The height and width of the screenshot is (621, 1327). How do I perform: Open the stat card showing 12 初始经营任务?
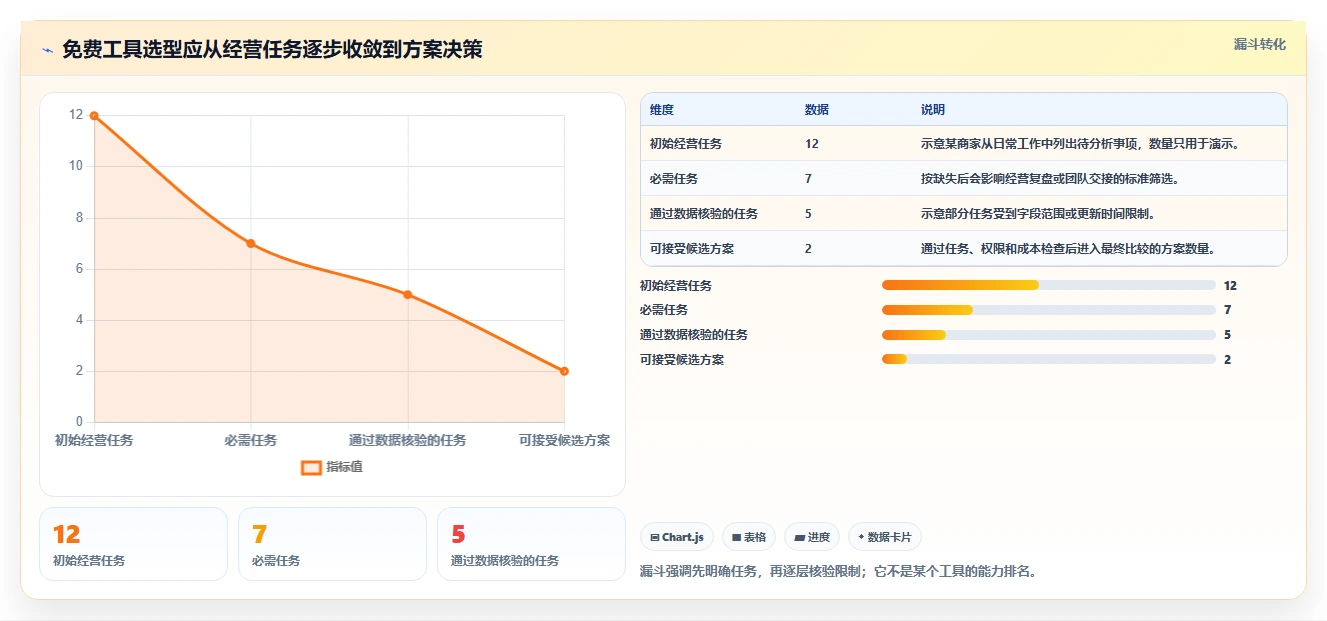click(x=133, y=544)
